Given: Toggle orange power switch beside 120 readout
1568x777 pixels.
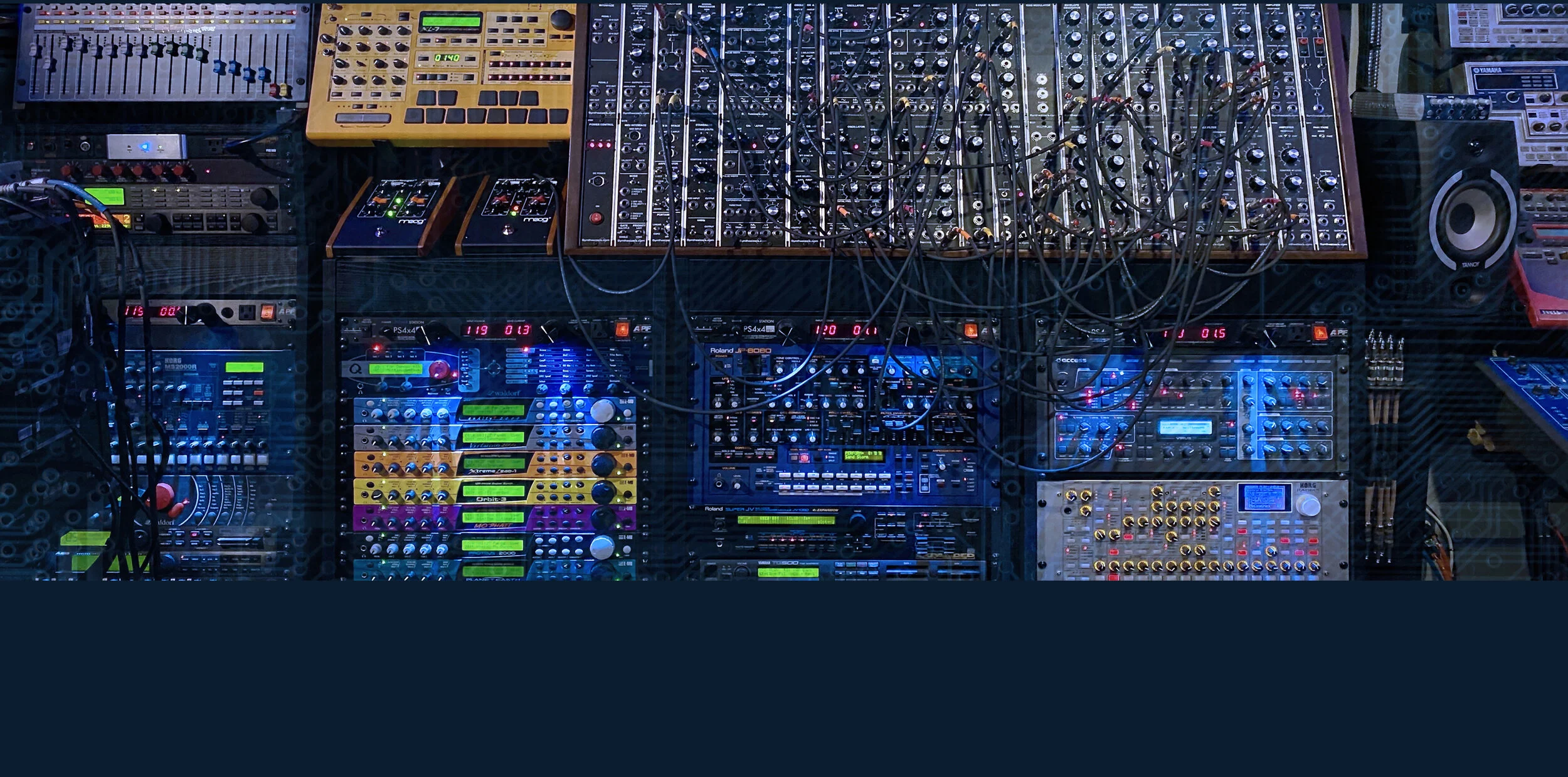Looking at the screenshot, I should click(x=970, y=330).
